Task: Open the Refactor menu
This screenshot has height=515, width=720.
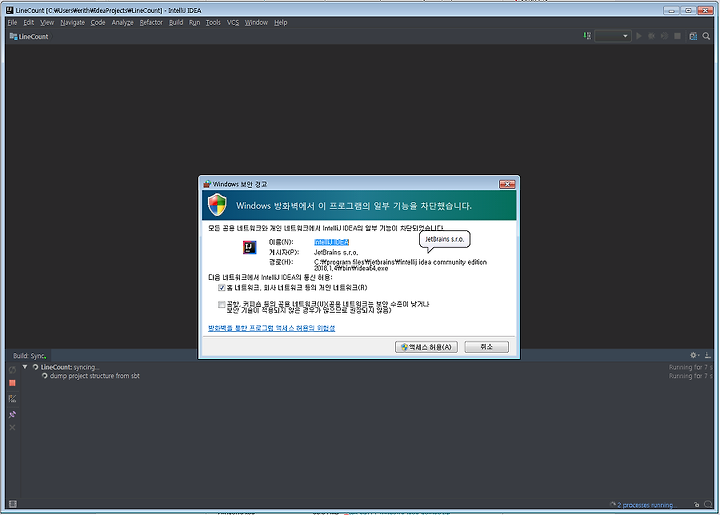Action: coord(151,22)
